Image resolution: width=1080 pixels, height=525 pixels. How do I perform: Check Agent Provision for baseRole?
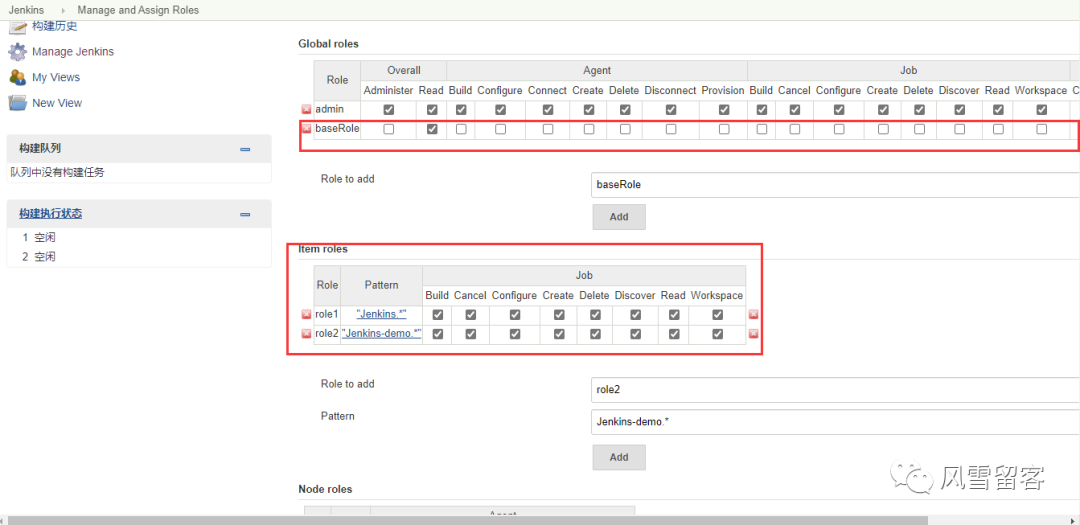724,129
